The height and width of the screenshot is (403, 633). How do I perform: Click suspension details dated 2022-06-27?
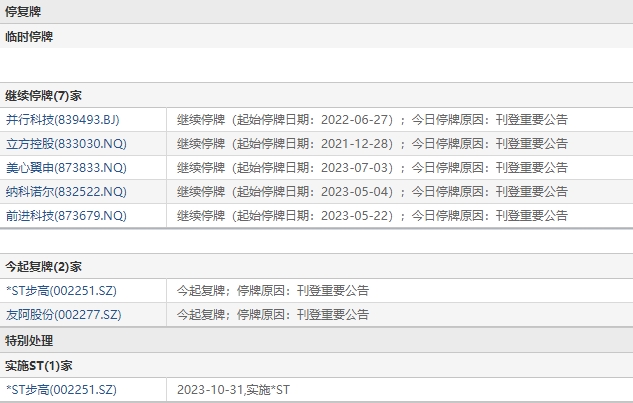click(x=372, y=119)
